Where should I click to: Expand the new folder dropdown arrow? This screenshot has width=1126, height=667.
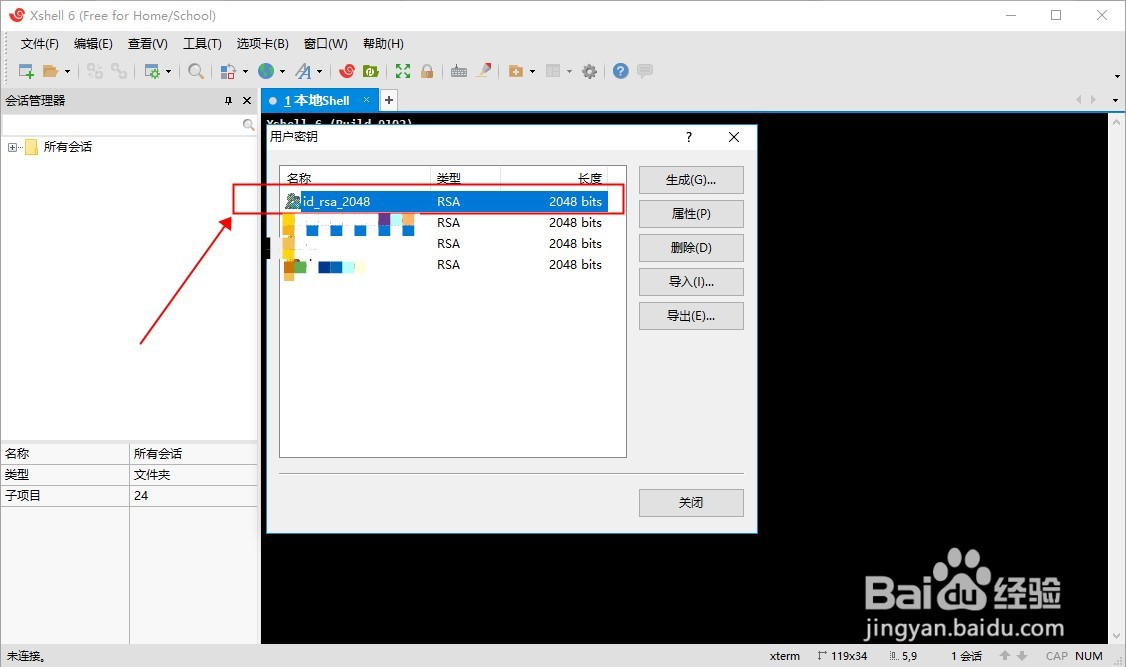pyautogui.click(x=532, y=71)
